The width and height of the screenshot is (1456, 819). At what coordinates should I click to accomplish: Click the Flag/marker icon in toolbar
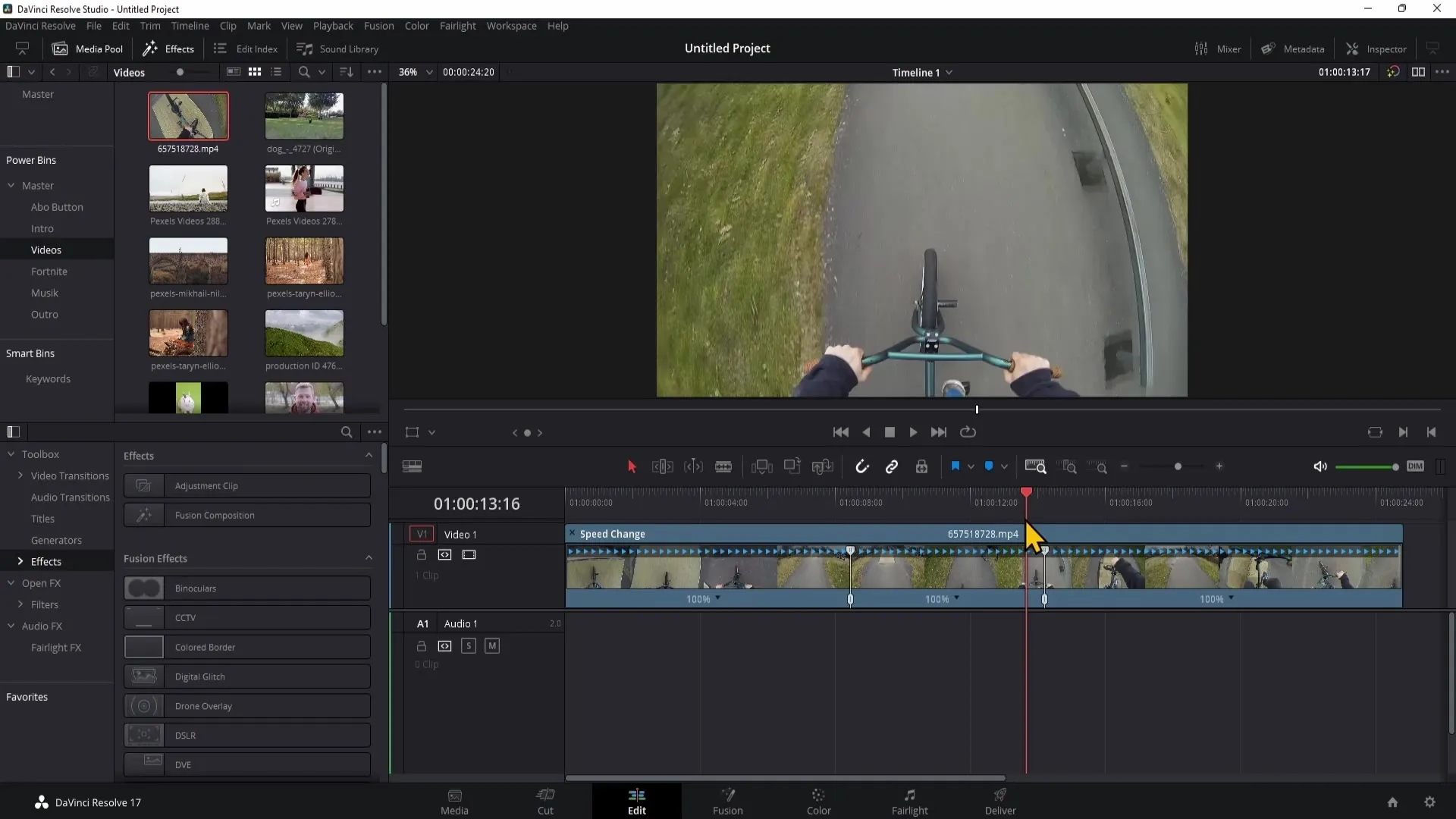[953, 467]
